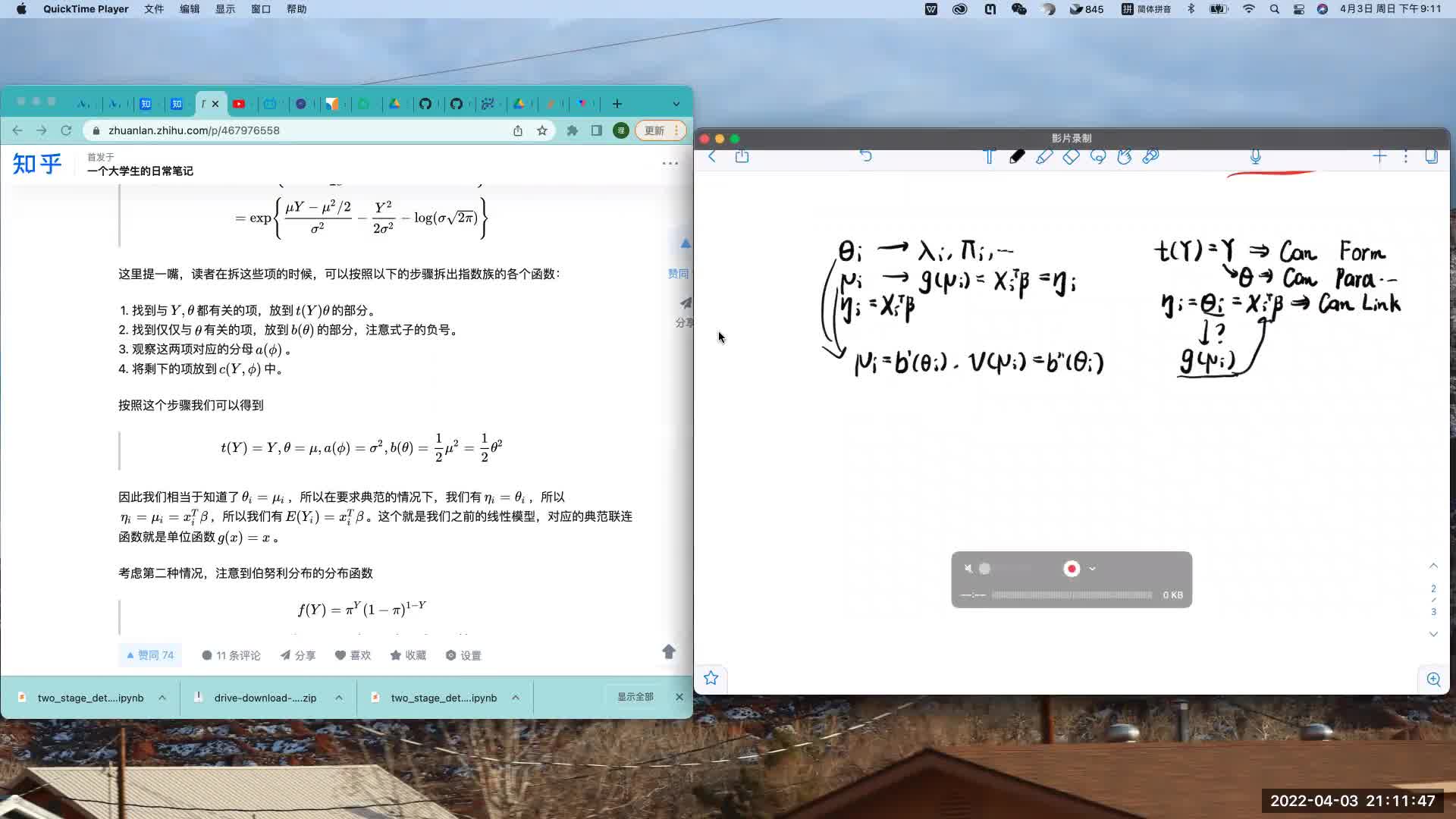
Task: Select the lasso/shape tool in filmstrip
Action: (1097, 157)
